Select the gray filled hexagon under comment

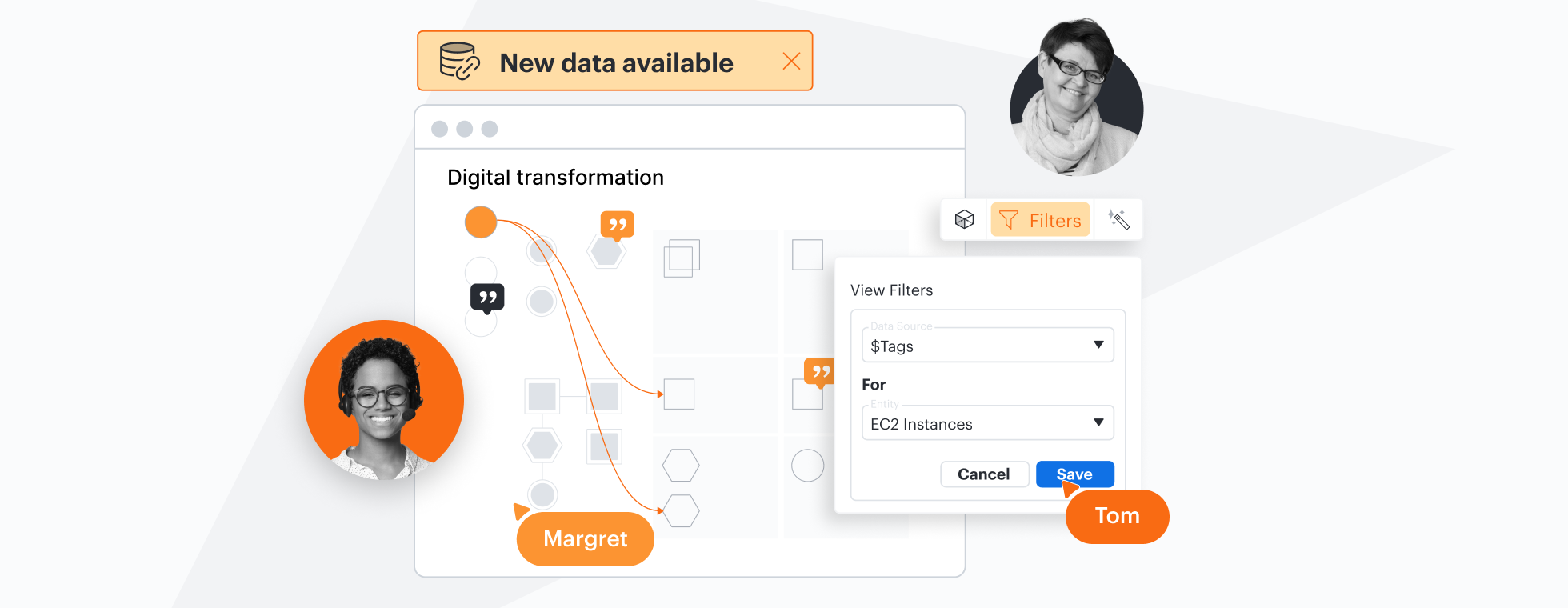coord(606,252)
